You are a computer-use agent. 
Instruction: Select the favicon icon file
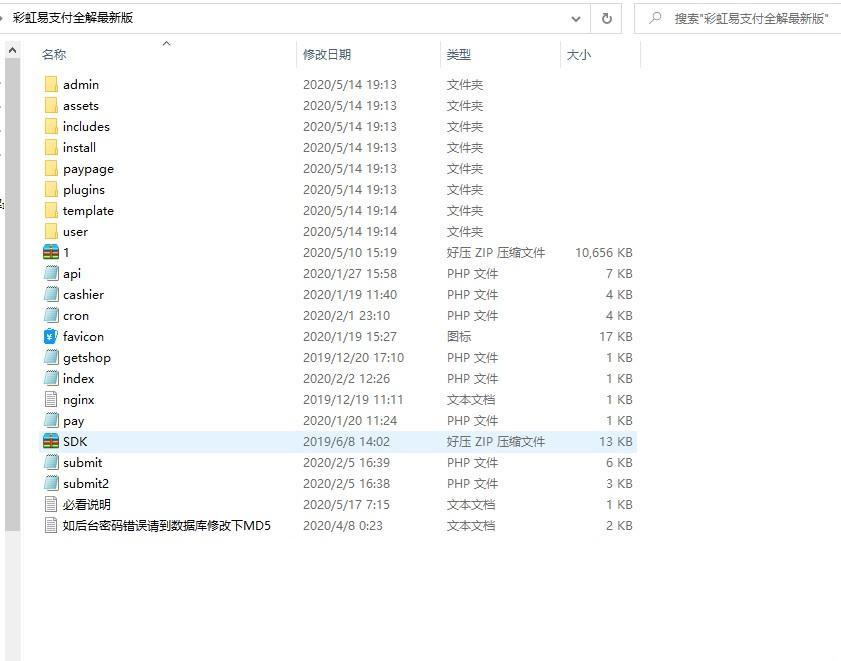[x=50, y=336]
